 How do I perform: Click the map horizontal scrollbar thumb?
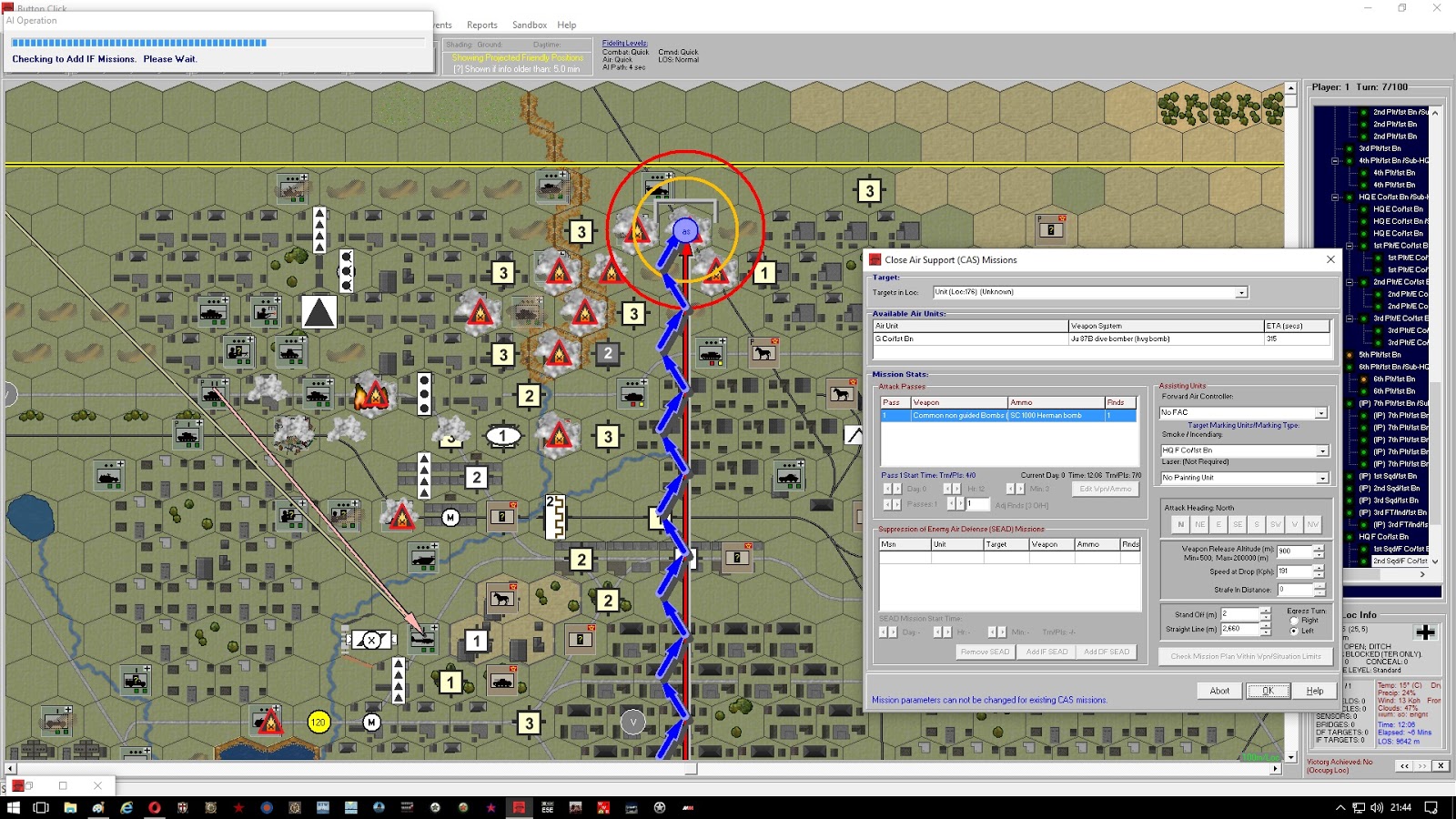pyautogui.click(x=692, y=769)
